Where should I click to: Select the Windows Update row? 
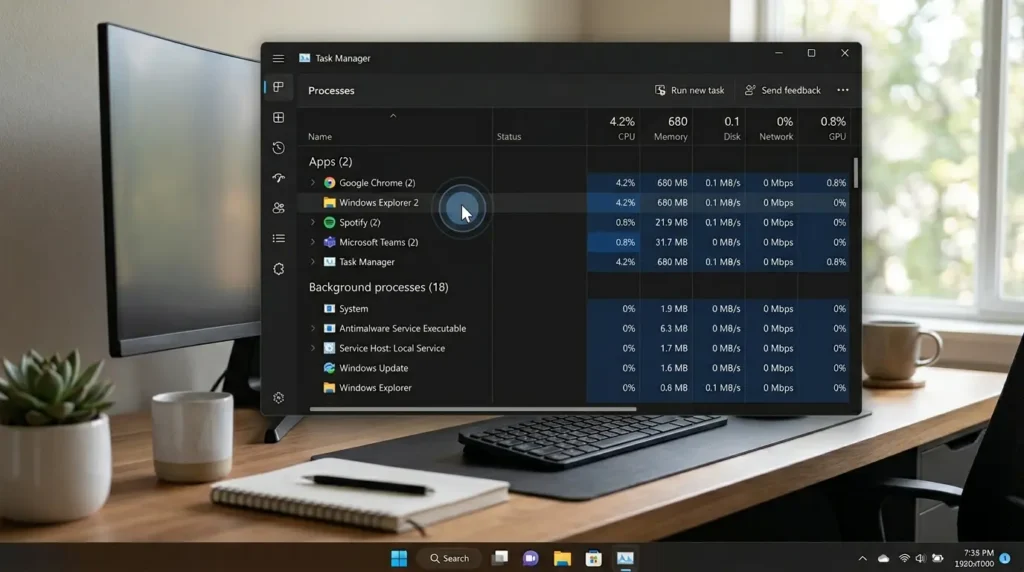click(573, 368)
